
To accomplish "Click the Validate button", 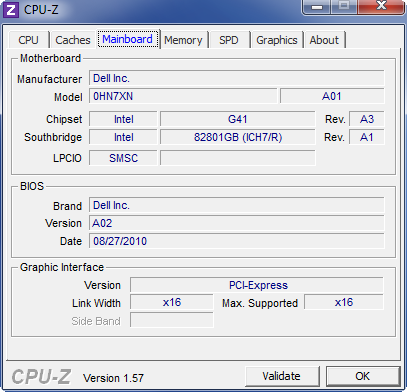I will pyautogui.click(x=282, y=376).
